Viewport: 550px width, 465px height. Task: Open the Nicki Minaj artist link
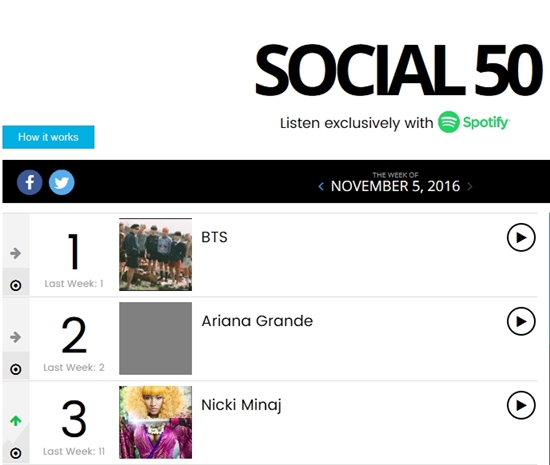[241, 405]
